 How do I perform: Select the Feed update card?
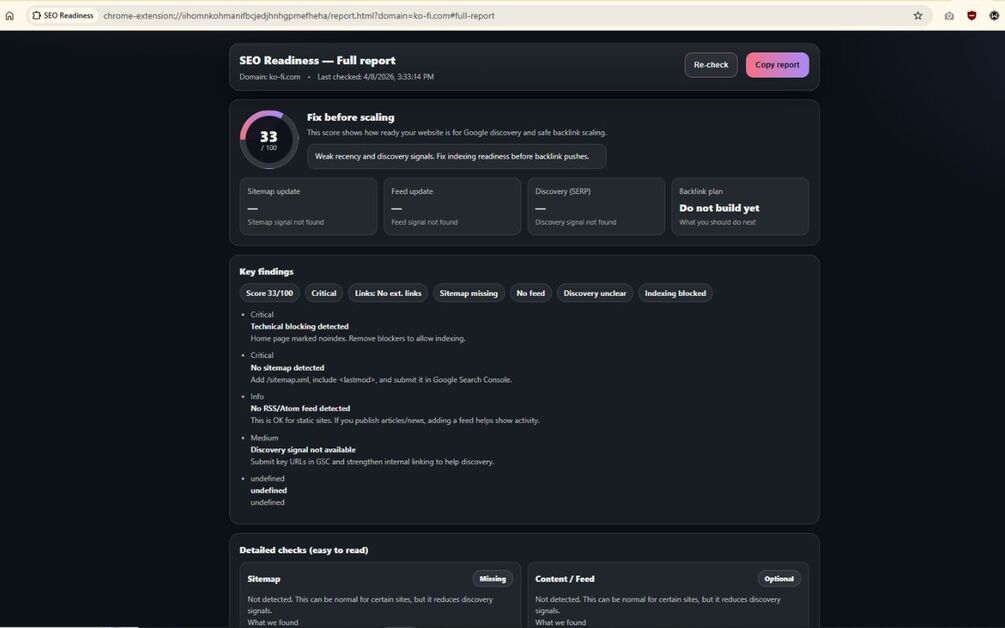click(452, 206)
